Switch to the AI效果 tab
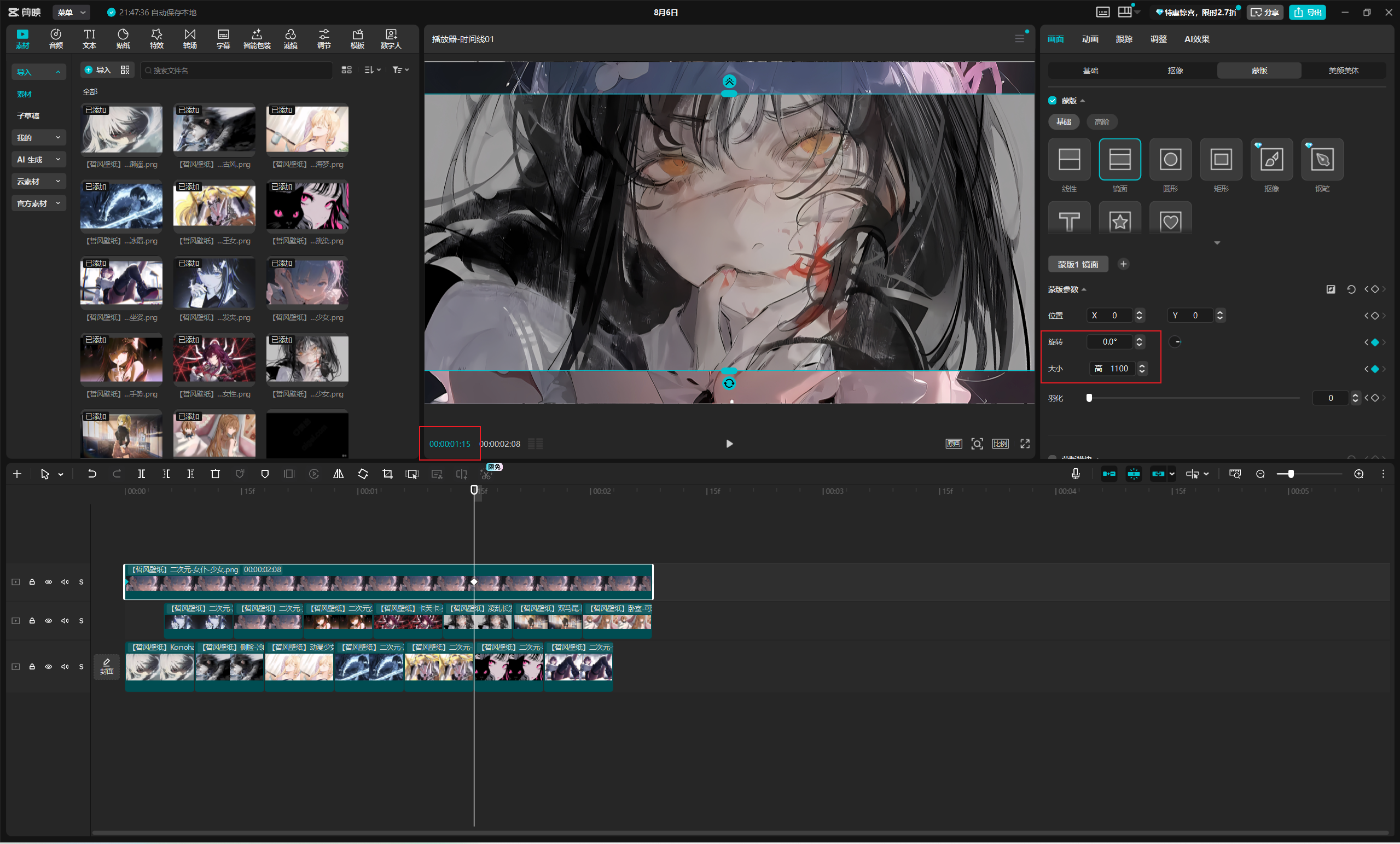The height and width of the screenshot is (844, 1400). coord(1196,39)
